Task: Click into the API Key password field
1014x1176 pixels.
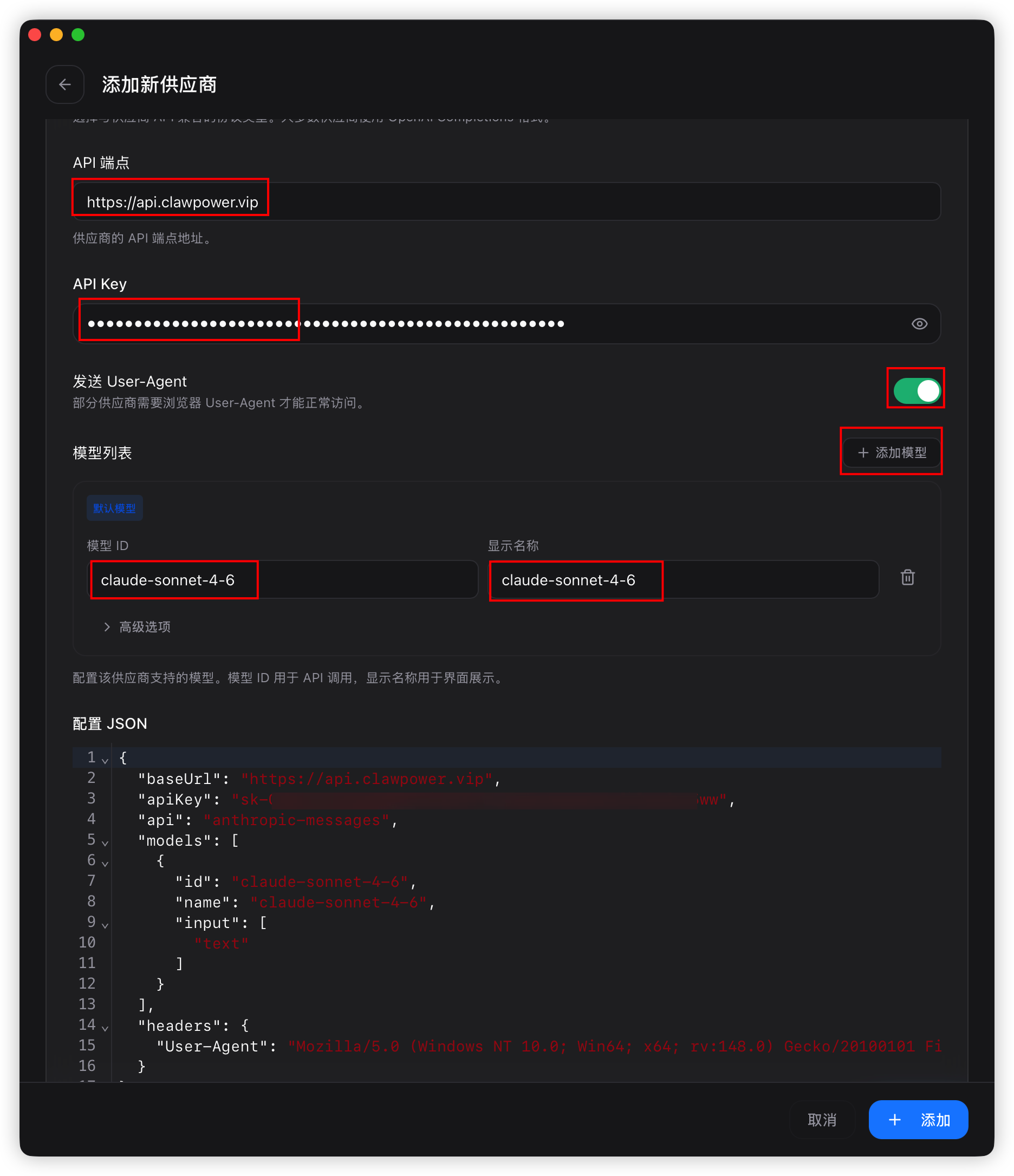Action: click(506, 324)
